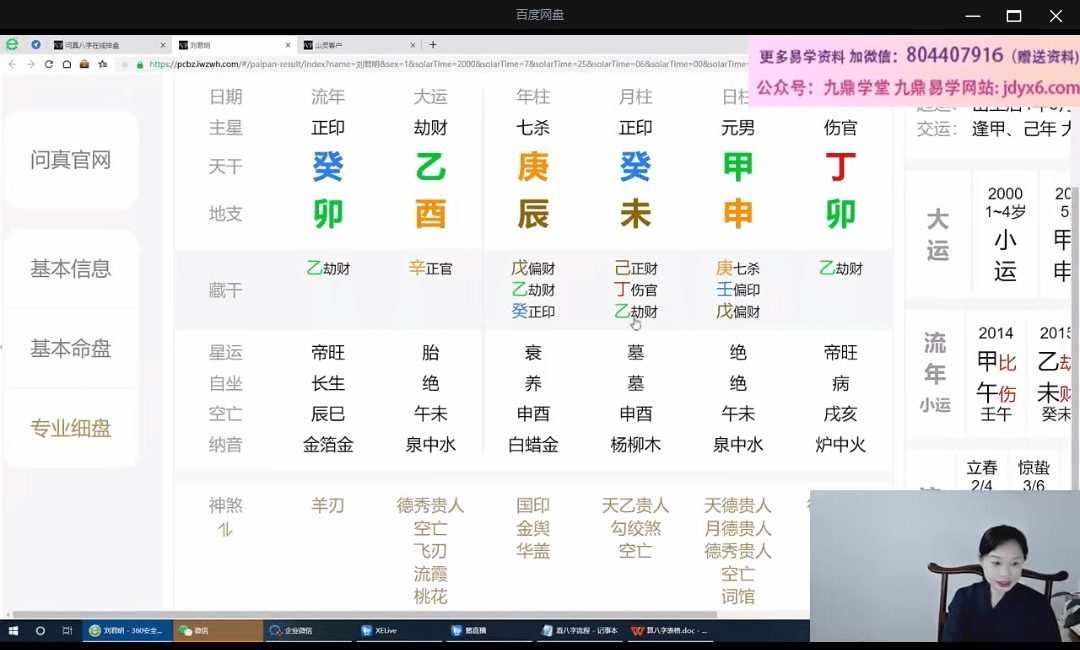
Task: Select the 2000 小运 大运 cell
Action: pos(1005,233)
